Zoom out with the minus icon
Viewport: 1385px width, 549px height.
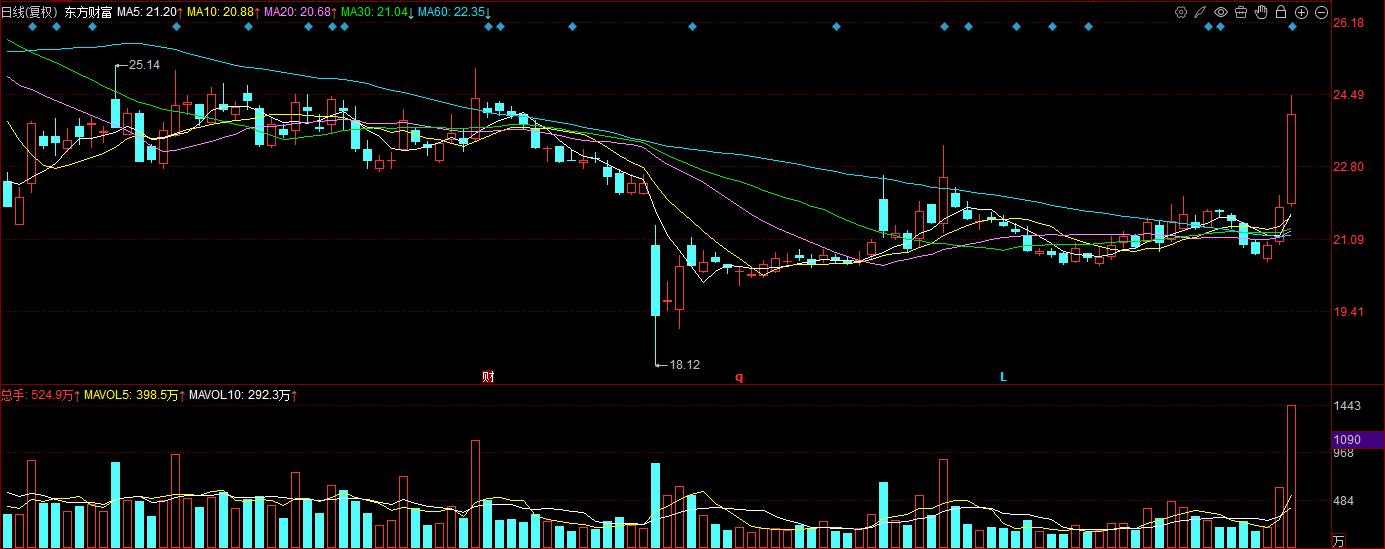coord(1321,12)
